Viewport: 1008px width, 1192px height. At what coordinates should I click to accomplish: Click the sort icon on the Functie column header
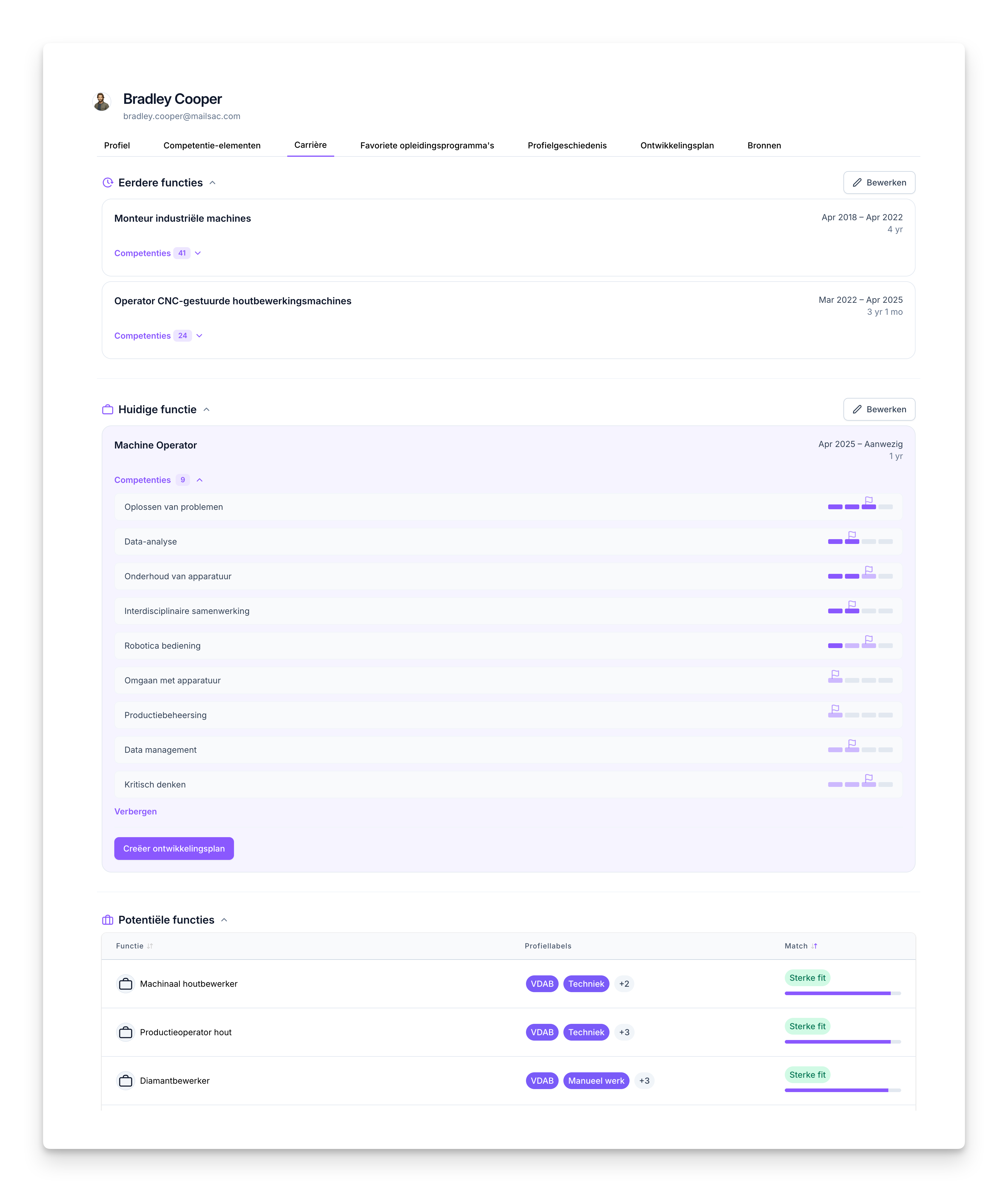149,946
